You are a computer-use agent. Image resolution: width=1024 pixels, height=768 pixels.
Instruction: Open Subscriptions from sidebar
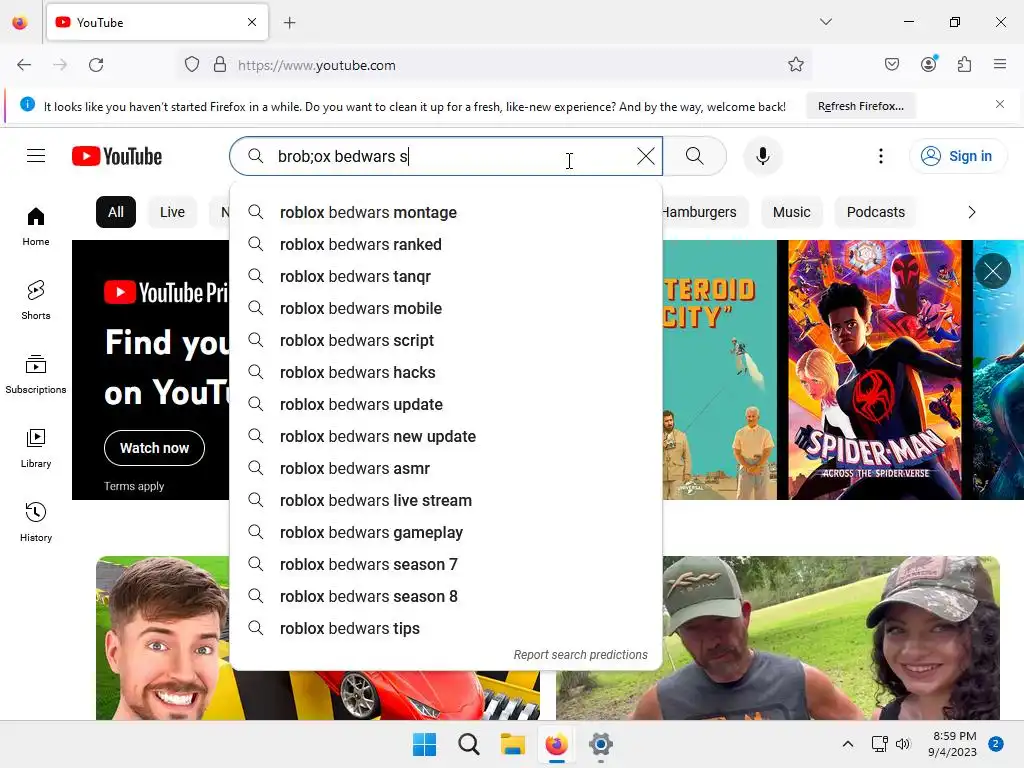point(36,374)
